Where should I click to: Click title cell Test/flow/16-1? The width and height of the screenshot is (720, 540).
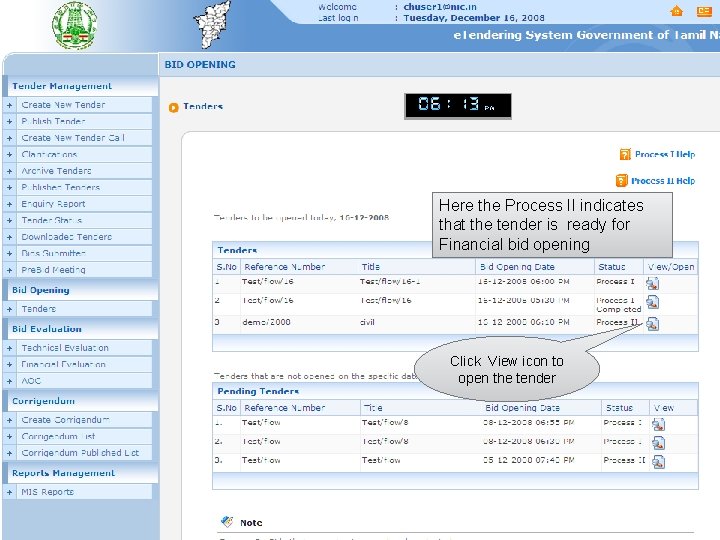click(x=390, y=281)
